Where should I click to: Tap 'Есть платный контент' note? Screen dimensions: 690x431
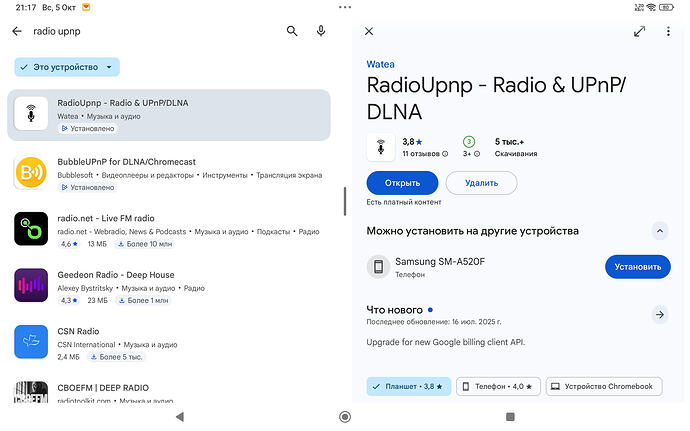coord(404,202)
